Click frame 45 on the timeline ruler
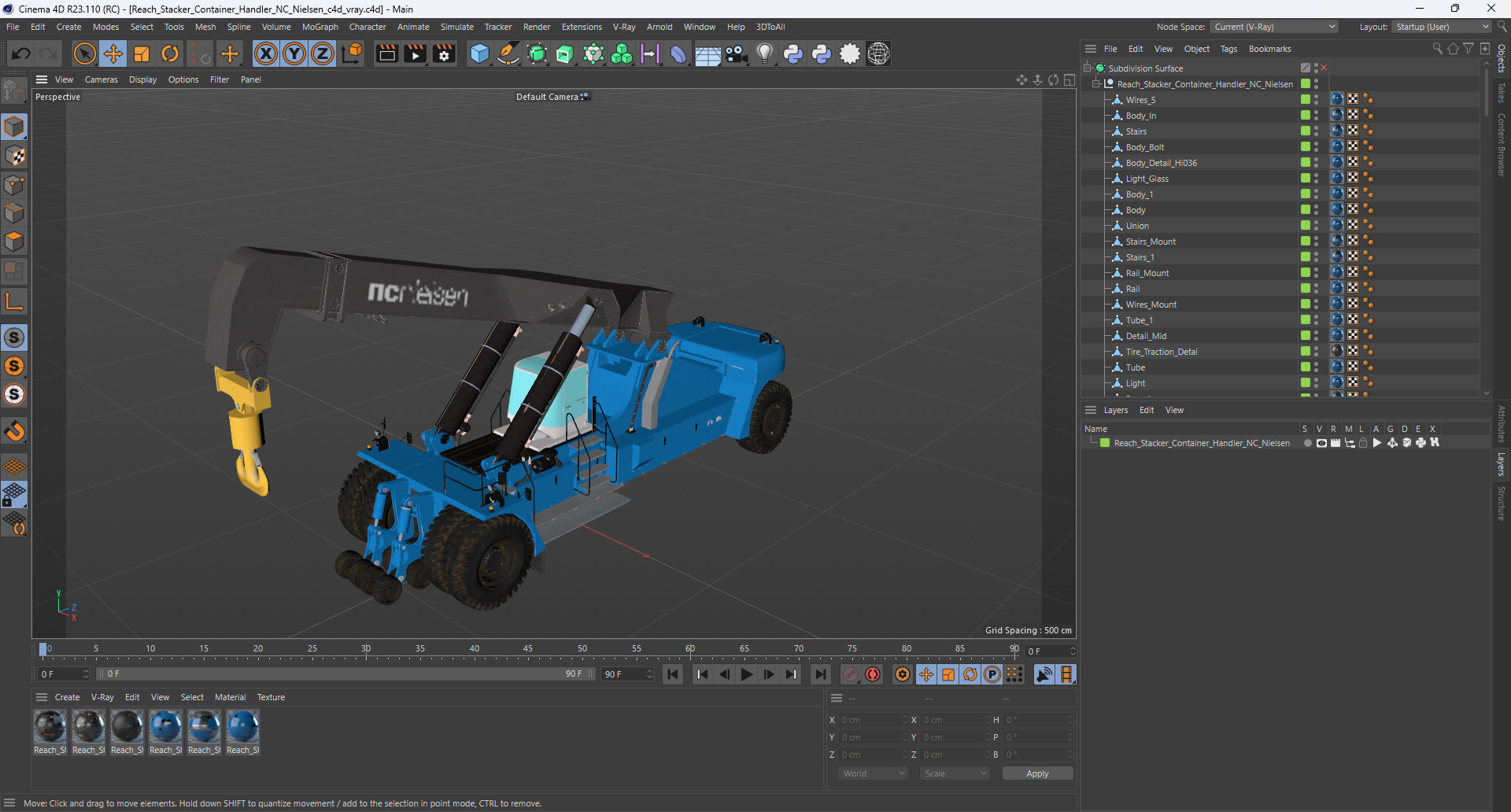 [528, 650]
